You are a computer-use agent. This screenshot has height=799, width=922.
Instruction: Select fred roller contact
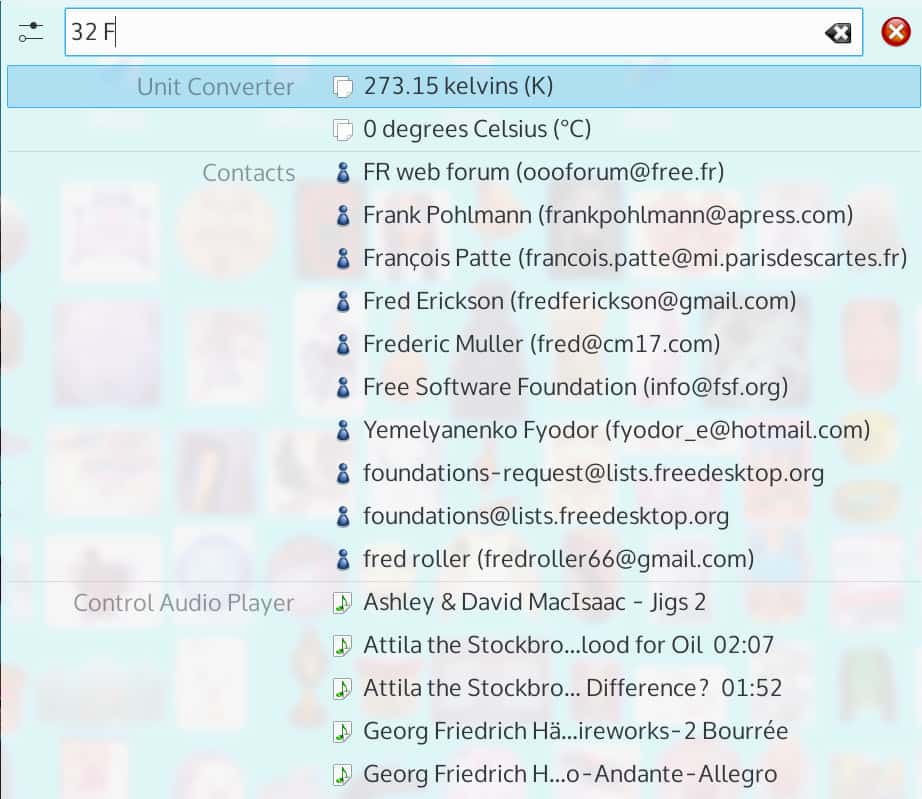point(463,559)
